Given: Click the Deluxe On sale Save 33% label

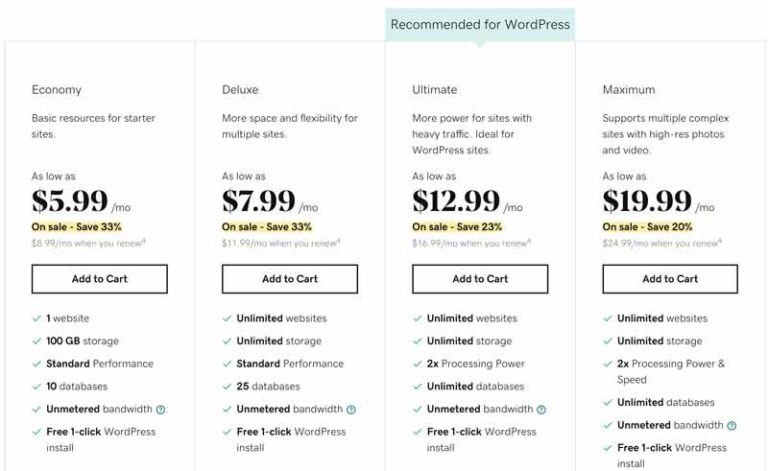Looking at the screenshot, I should pos(267,227).
